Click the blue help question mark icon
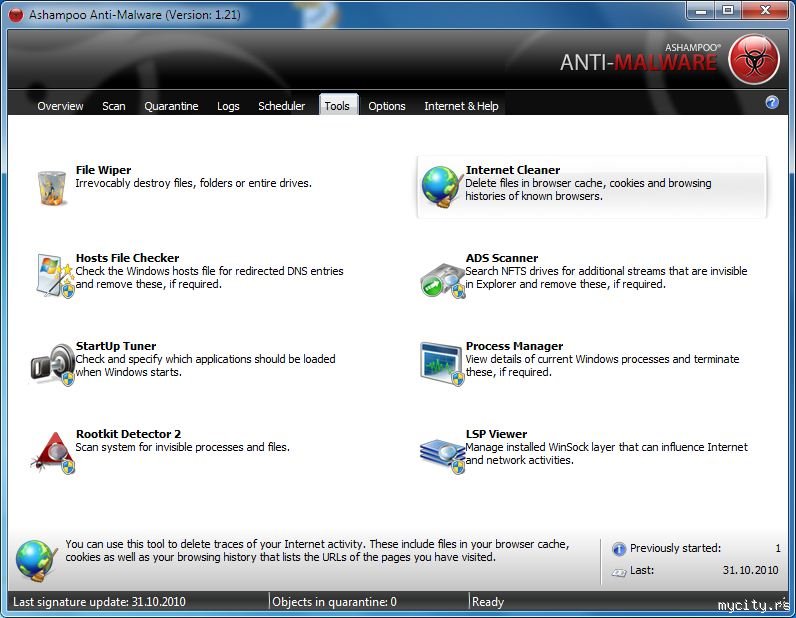The image size is (796, 618). click(772, 103)
